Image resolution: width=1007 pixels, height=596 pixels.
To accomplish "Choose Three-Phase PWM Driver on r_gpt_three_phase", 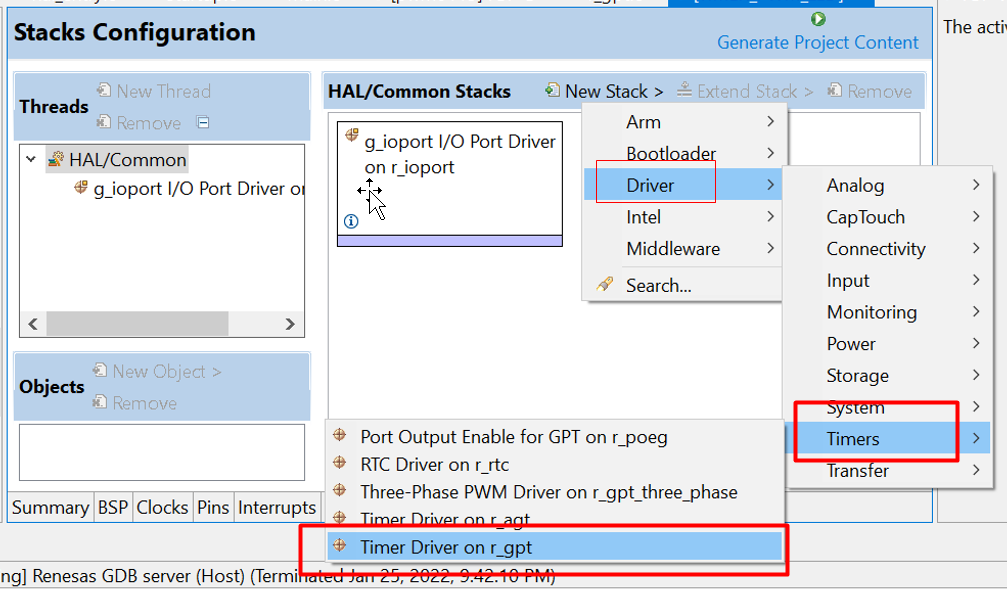I will tap(548, 492).
